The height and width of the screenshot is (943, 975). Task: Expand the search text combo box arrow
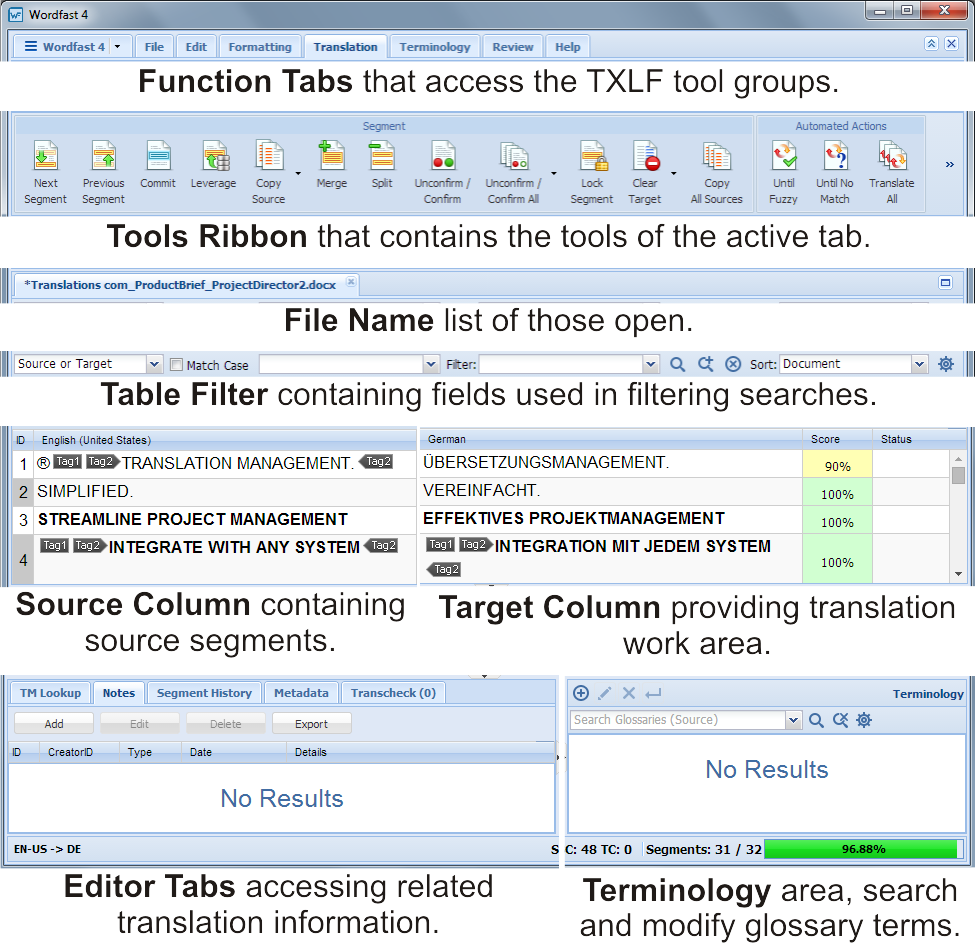(430, 364)
